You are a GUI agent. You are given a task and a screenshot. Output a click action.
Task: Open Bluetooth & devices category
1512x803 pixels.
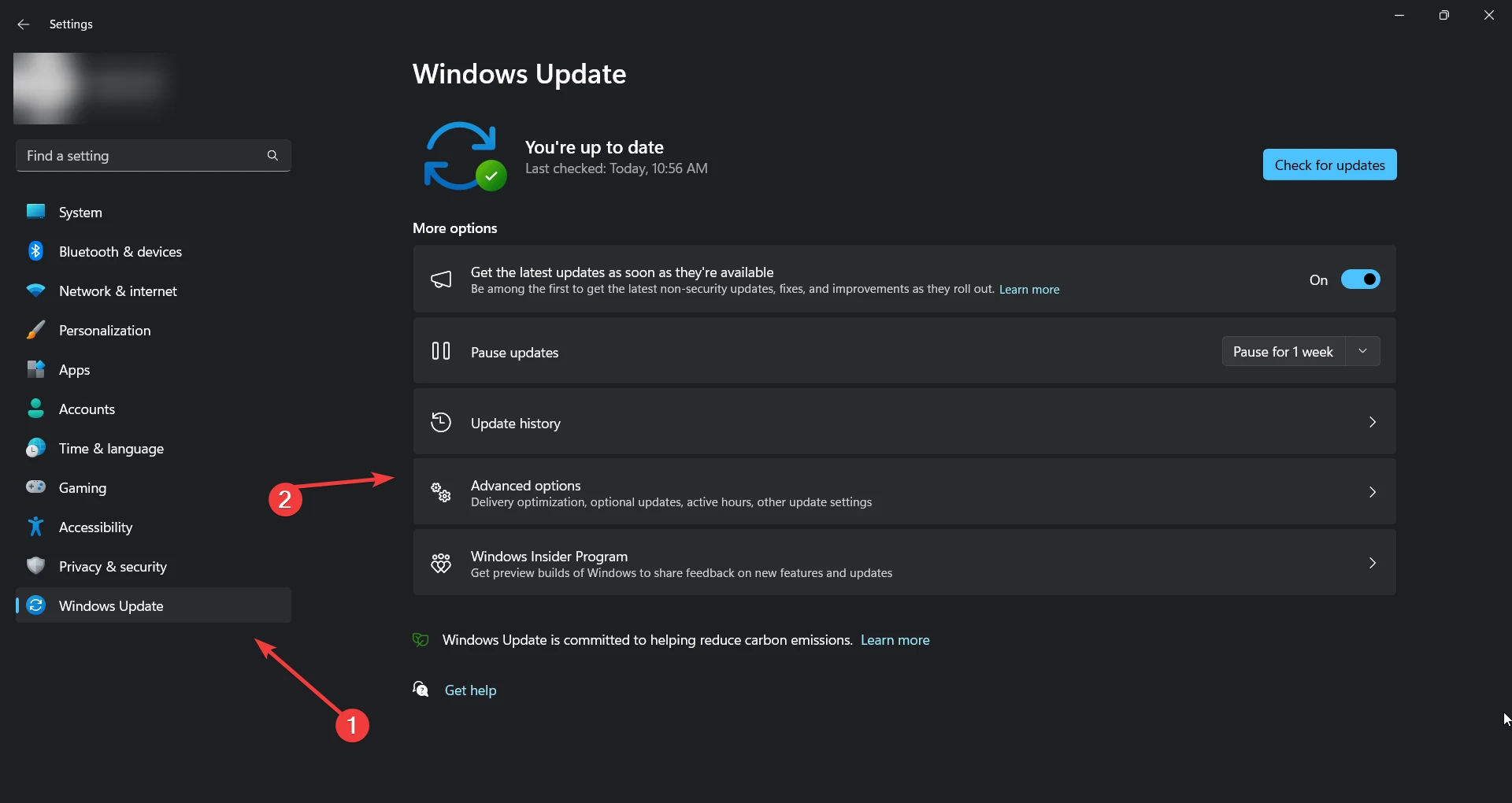(x=154, y=251)
